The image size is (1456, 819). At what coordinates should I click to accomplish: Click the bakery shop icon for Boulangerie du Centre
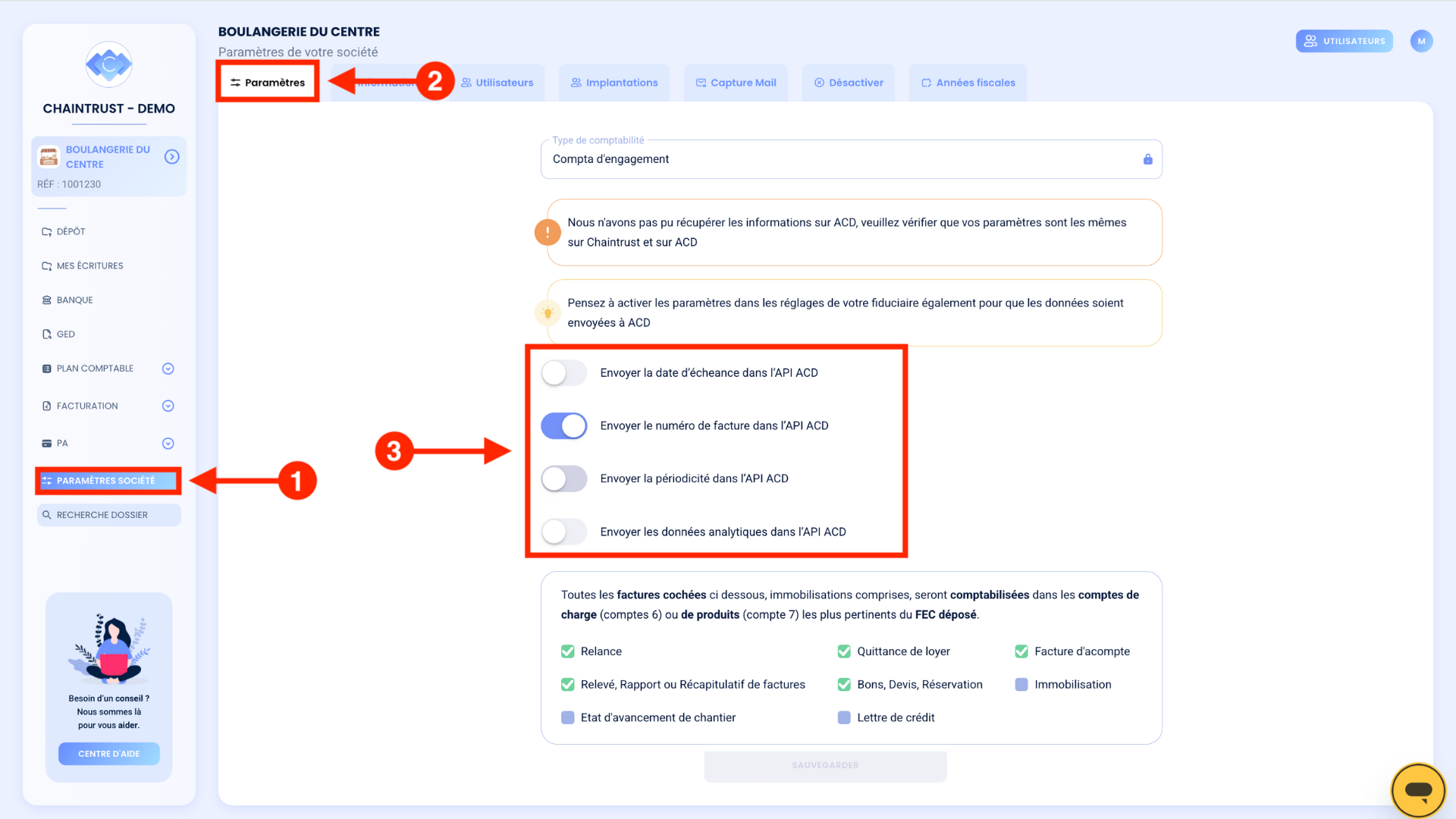pyautogui.click(x=49, y=156)
